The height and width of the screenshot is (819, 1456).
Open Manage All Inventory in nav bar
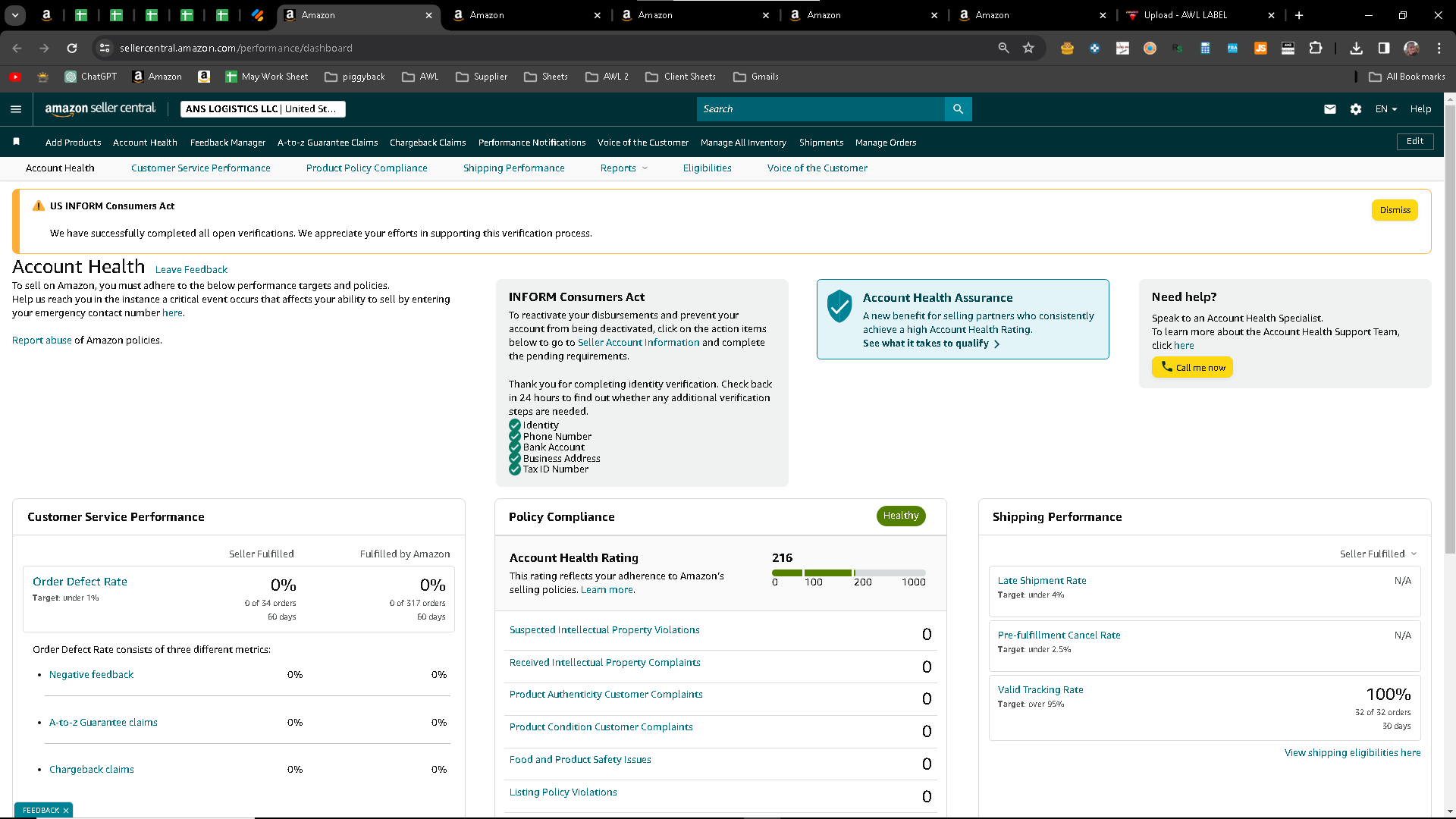tap(743, 143)
